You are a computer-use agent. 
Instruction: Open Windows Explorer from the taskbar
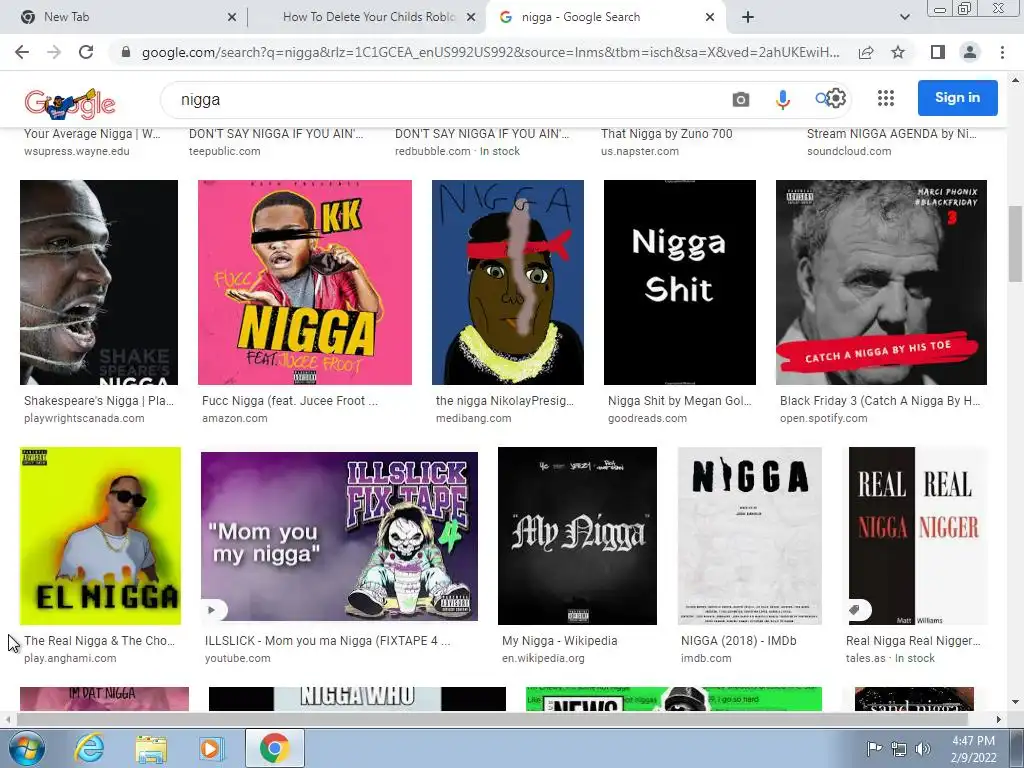151,749
